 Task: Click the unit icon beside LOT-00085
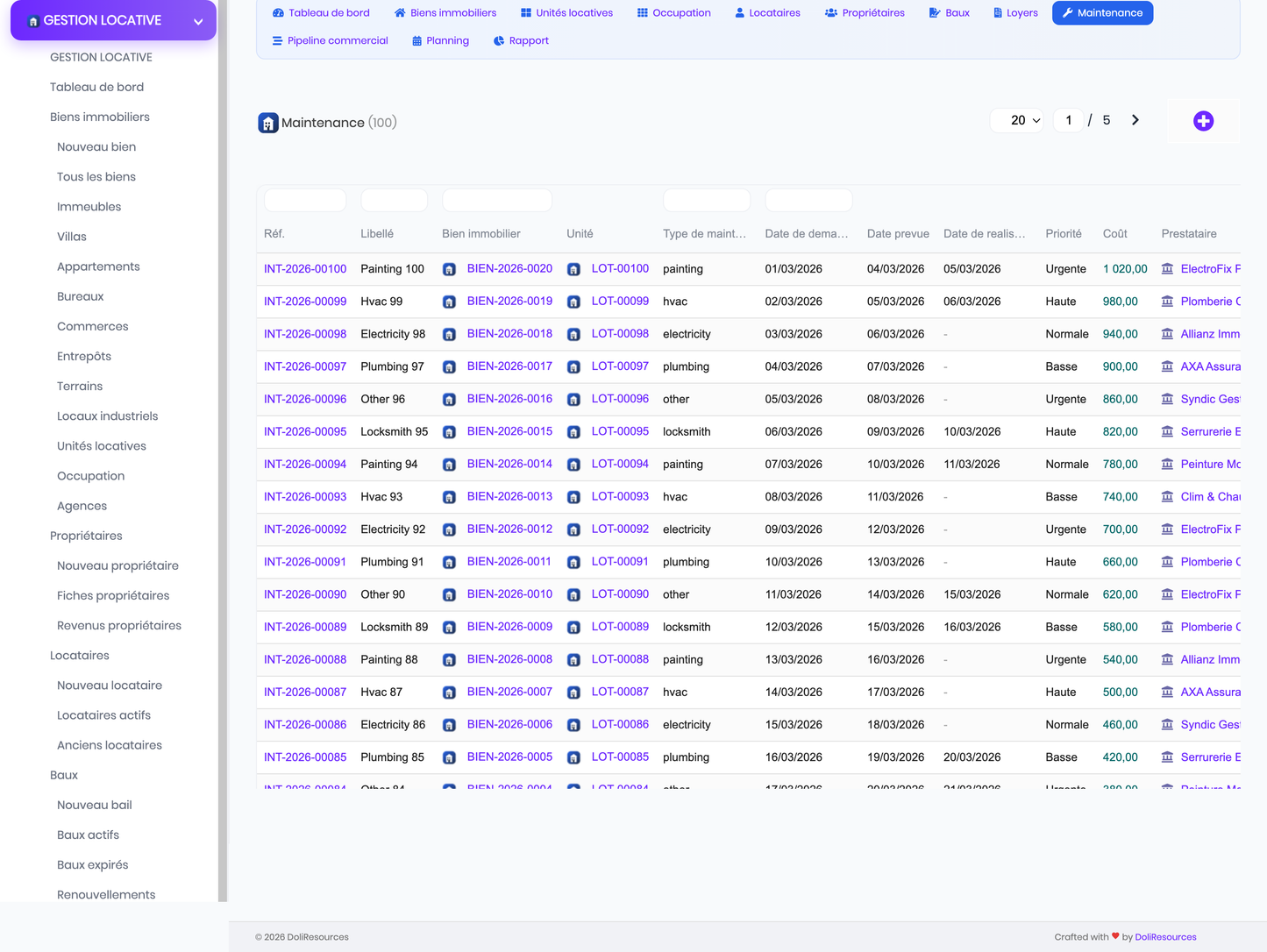[573, 757]
